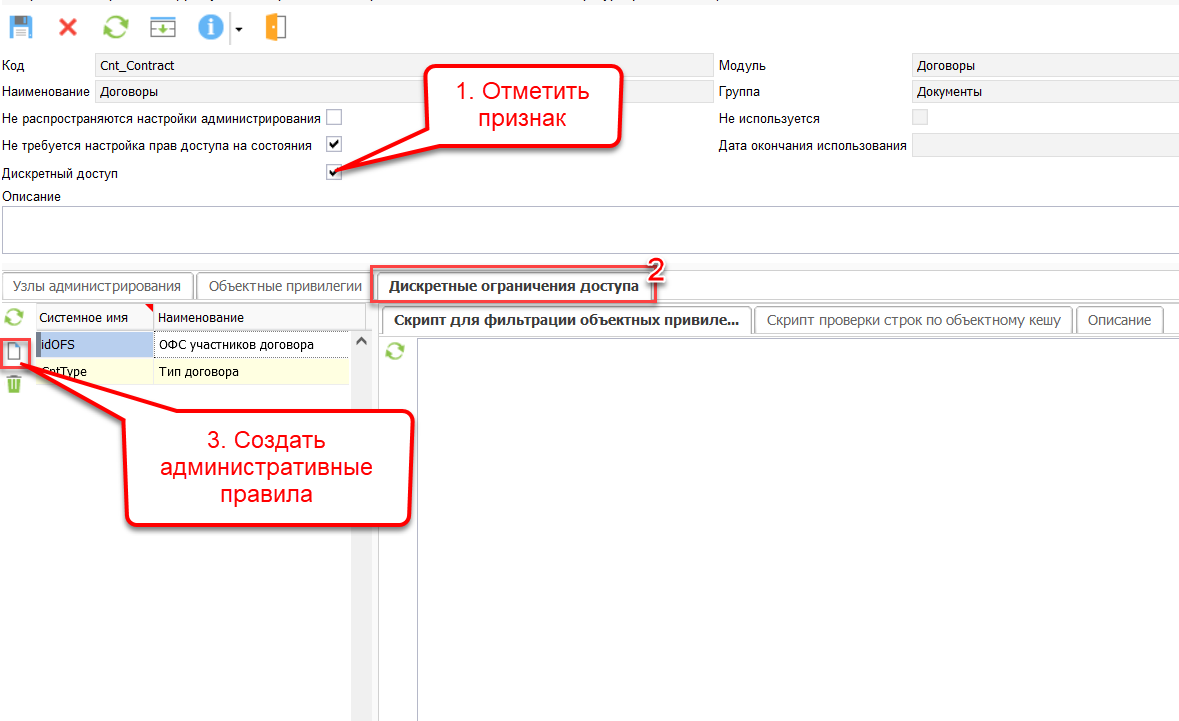This screenshot has width=1179, height=721.
Task: Open 'Скрипт проверки строк по объектному кешу' tab
Action: point(912,320)
